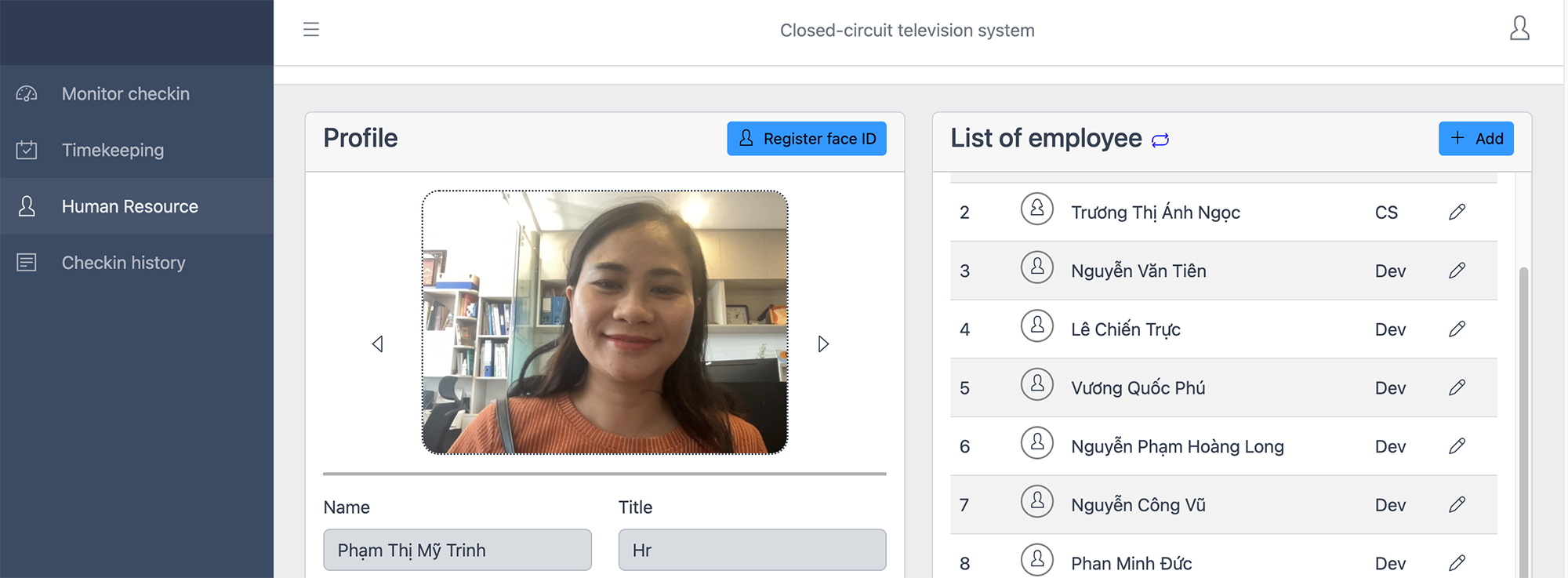Viewport: 1568px width, 578px height.
Task: Click avatar icon of Phan Minh Đức
Action: coord(1037,559)
